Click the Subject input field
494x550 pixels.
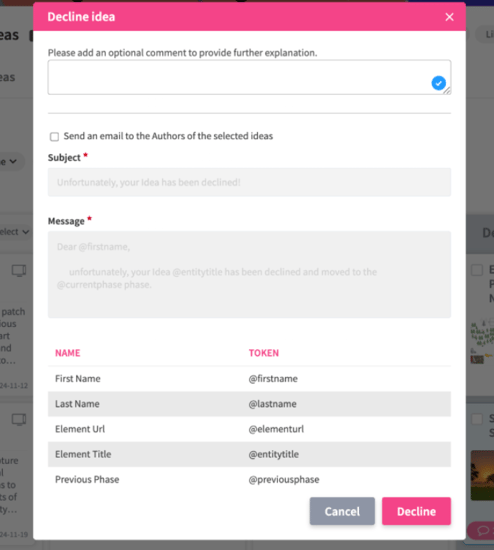pos(249,182)
